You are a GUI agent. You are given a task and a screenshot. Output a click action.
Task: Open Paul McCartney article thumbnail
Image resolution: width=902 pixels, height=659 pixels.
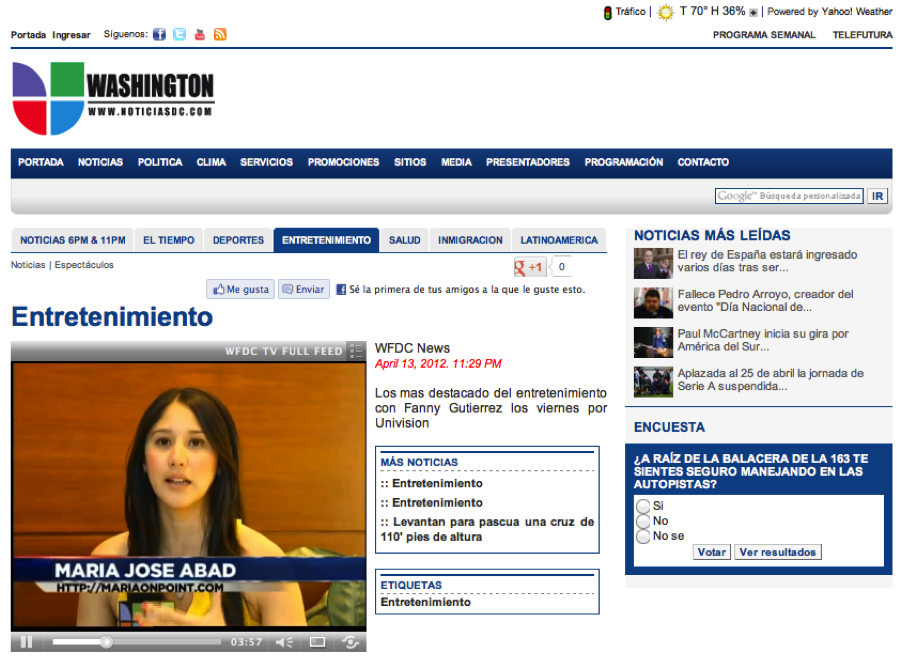(x=653, y=343)
